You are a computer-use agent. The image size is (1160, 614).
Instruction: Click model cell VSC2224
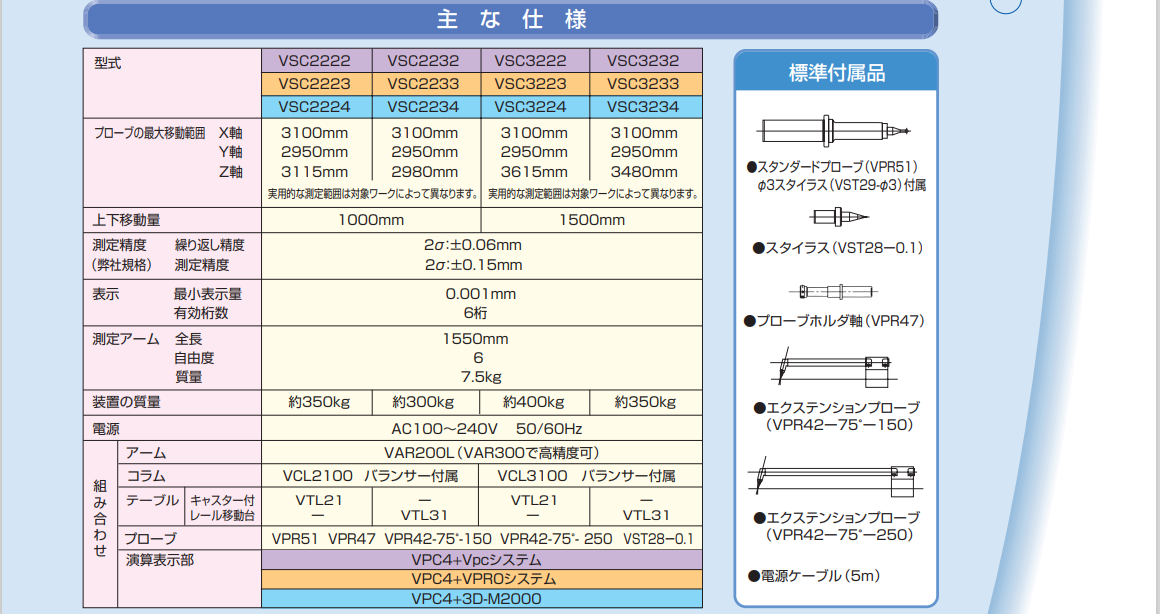click(316, 107)
